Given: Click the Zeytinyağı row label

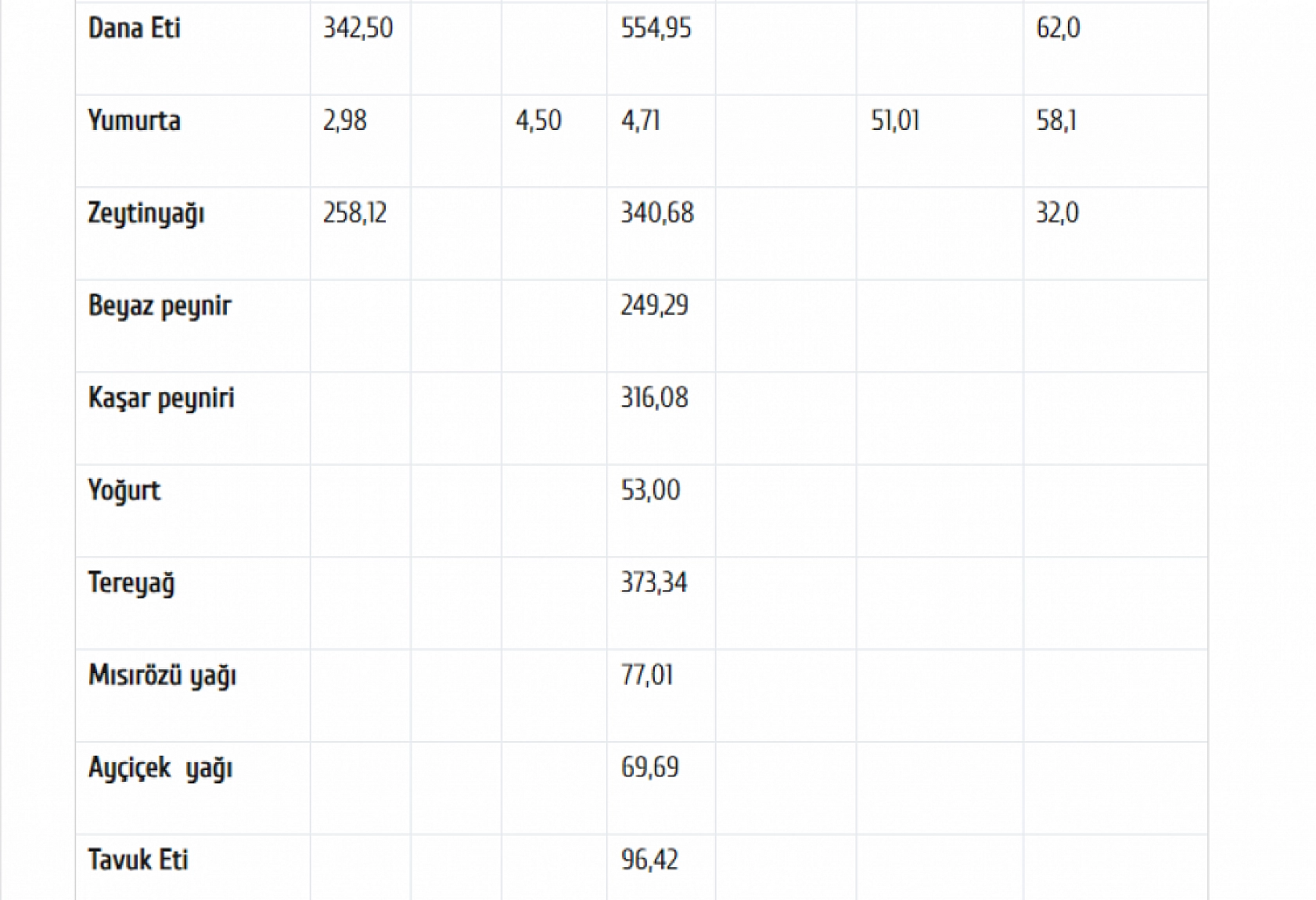Looking at the screenshot, I should click(x=146, y=214).
